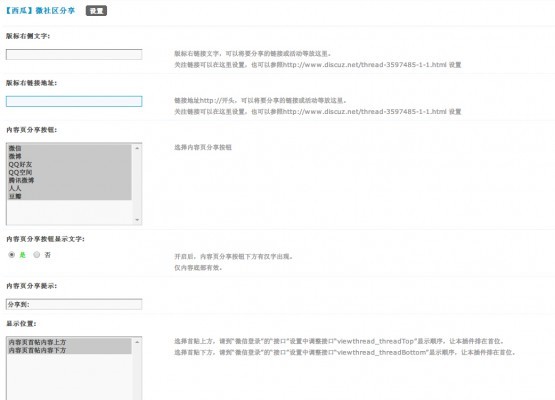Choose 否 radio for showing button text
The height and width of the screenshot is (400, 555).
[37, 255]
